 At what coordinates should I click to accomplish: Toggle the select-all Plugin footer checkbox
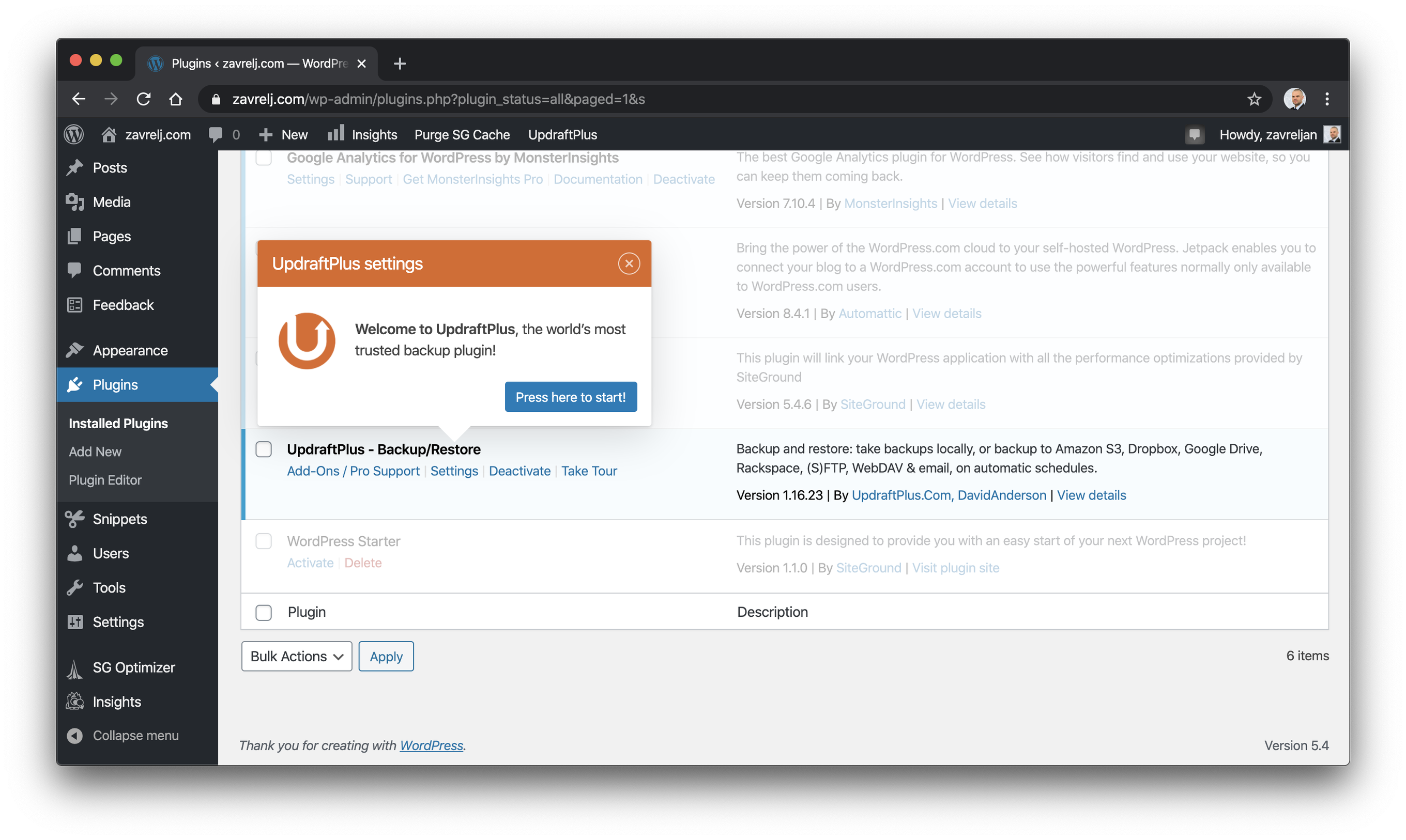(263, 613)
